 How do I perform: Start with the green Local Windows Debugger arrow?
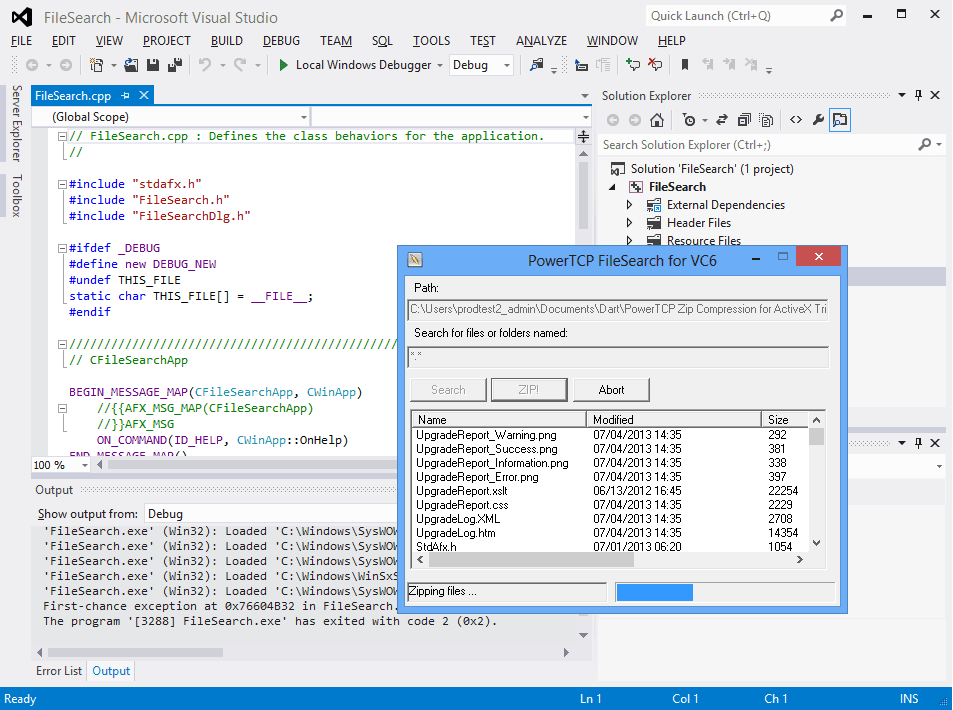[283, 65]
